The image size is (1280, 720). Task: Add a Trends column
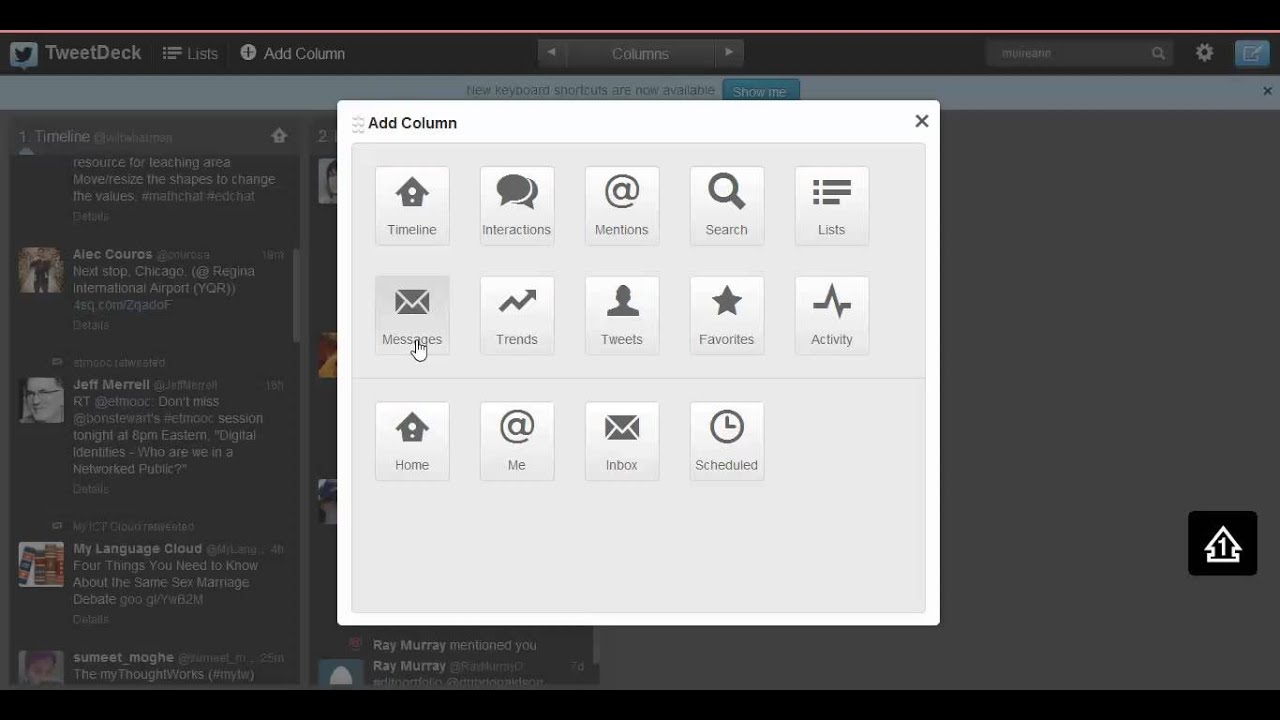[517, 316]
